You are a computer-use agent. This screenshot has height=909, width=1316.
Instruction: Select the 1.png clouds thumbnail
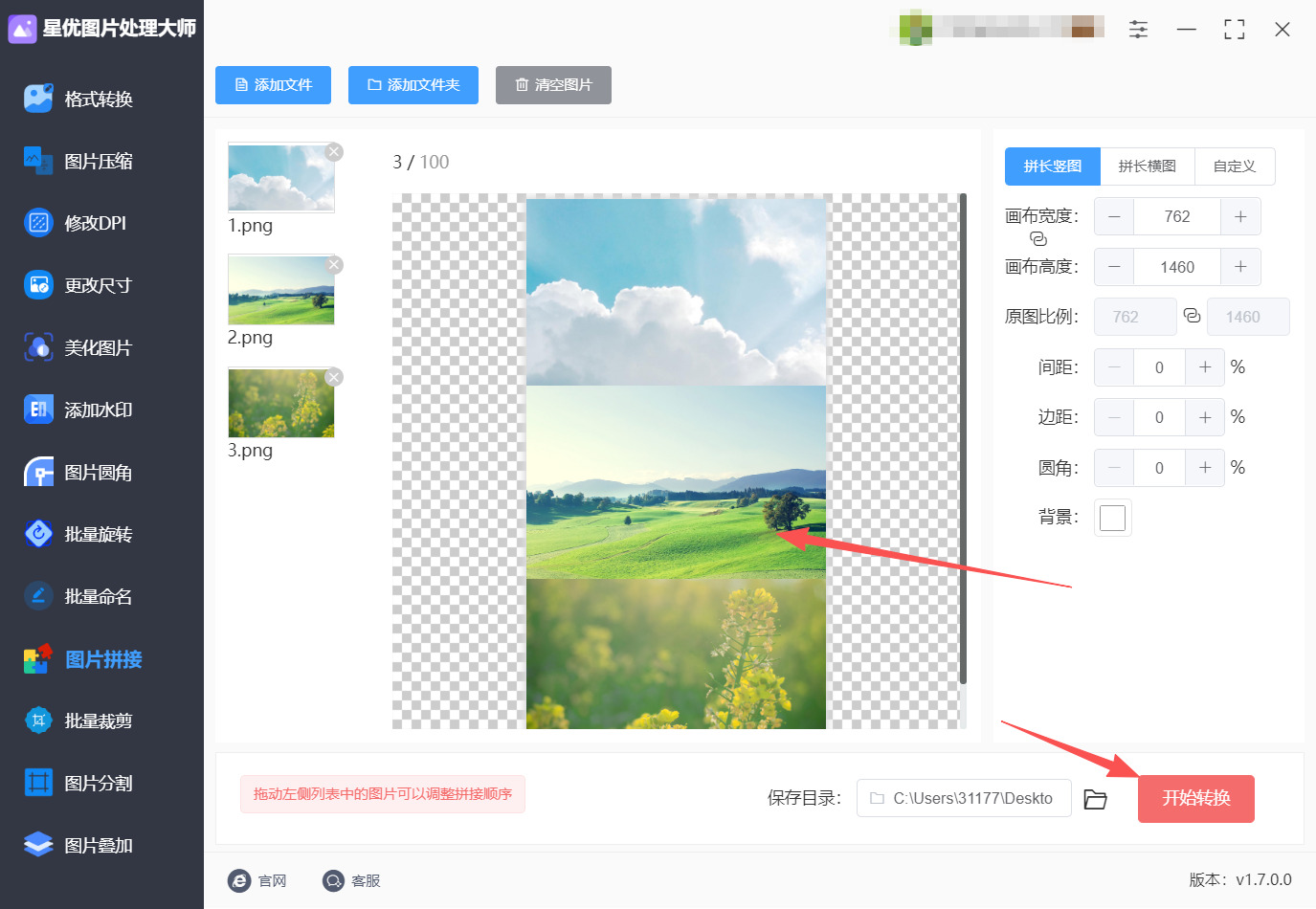pos(281,178)
